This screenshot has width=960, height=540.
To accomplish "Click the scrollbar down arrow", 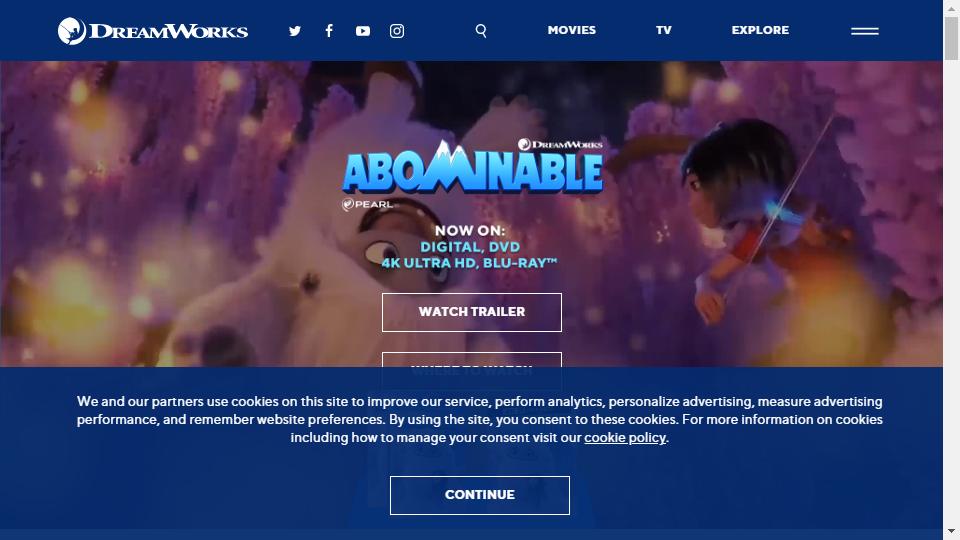I will [951, 531].
